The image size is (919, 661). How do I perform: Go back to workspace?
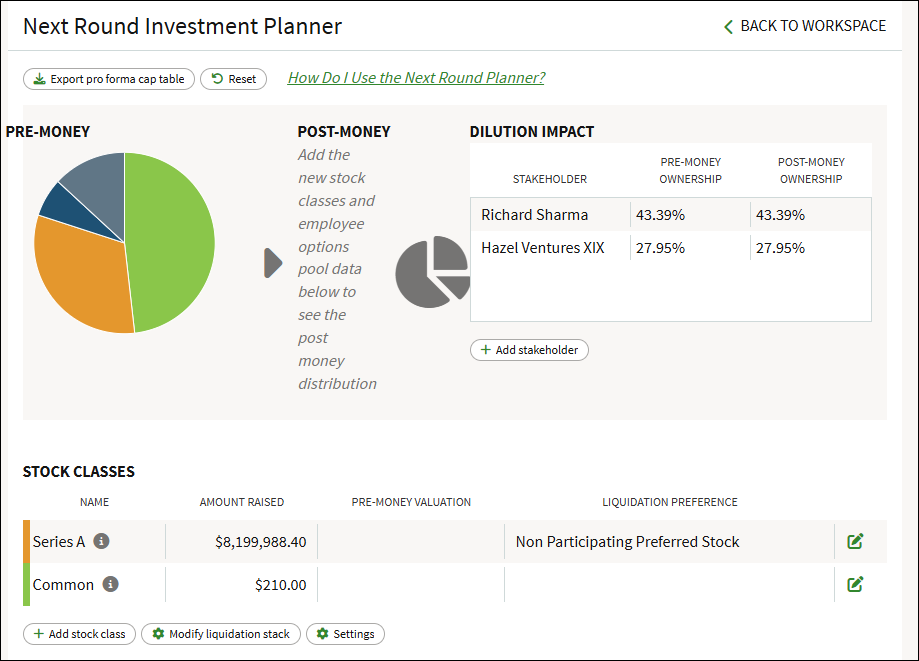pos(805,26)
